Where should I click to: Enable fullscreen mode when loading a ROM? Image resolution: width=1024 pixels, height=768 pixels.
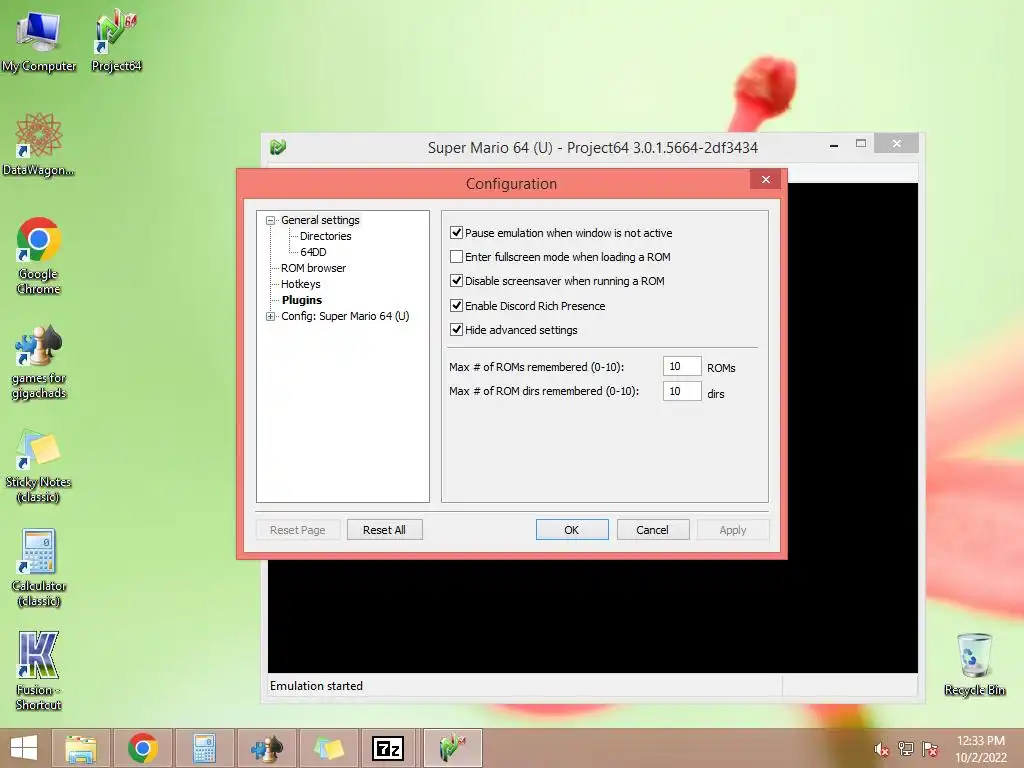(456, 257)
